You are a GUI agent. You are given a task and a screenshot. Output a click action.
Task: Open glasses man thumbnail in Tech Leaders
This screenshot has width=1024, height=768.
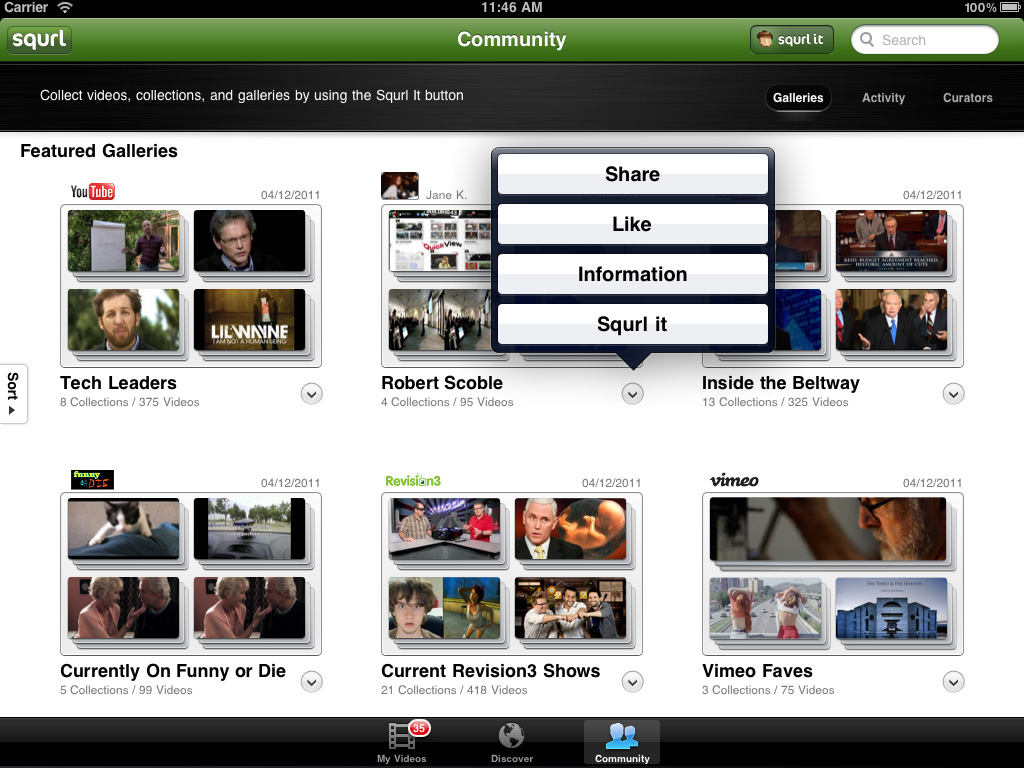[x=249, y=240]
